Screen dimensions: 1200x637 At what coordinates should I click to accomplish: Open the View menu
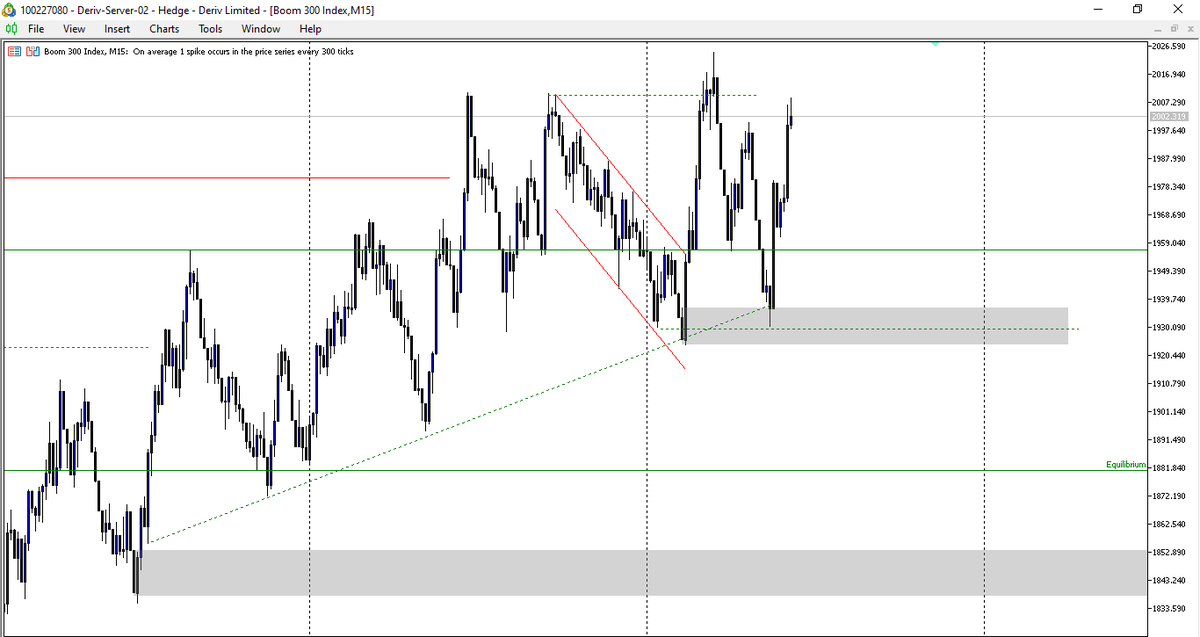coord(74,29)
